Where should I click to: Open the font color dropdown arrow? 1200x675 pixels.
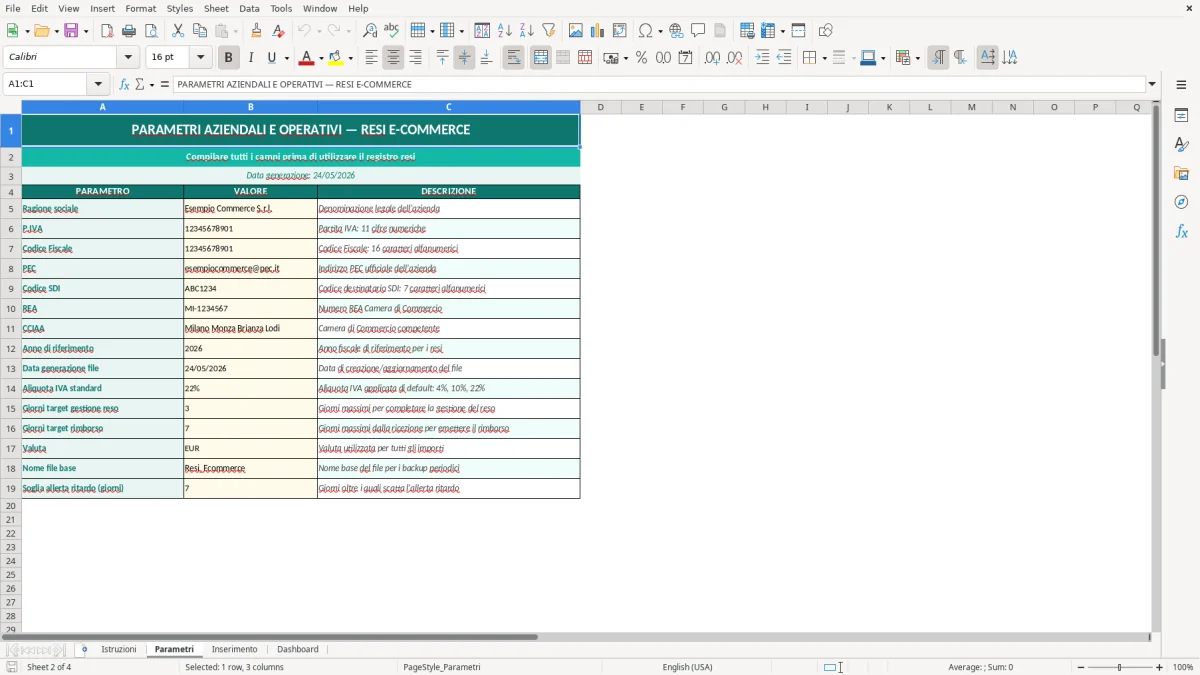(321, 58)
